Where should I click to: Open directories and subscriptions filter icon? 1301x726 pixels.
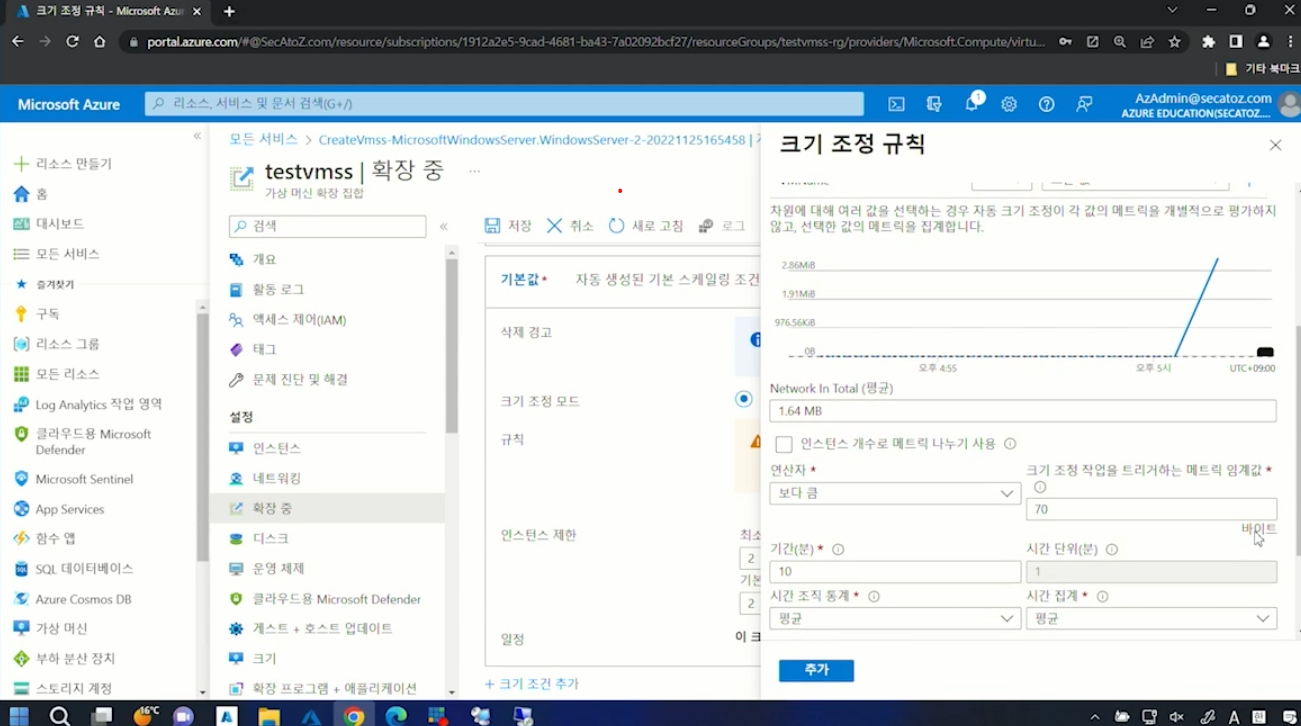(934, 104)
